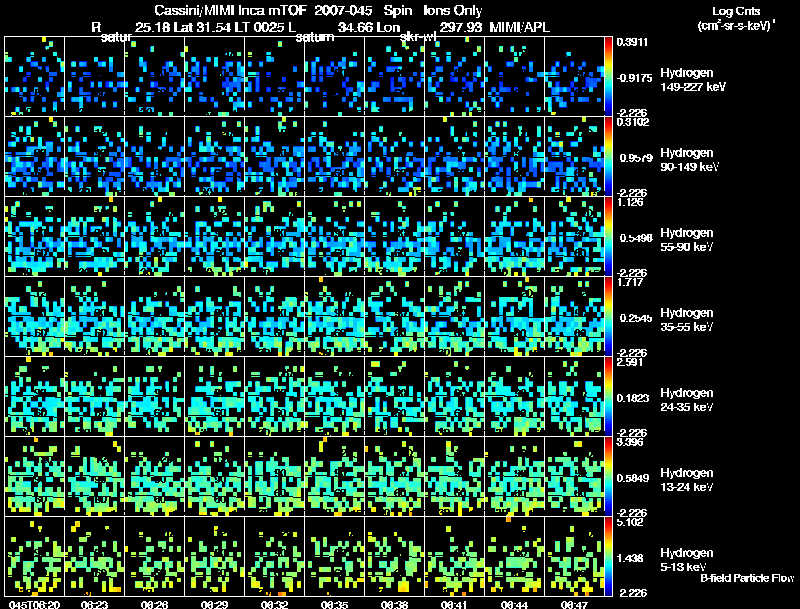This screenshot has height=609, width=800.
Task: Click the 'Hydrogen 13-24 keV' row label
Action: [686, 480]
